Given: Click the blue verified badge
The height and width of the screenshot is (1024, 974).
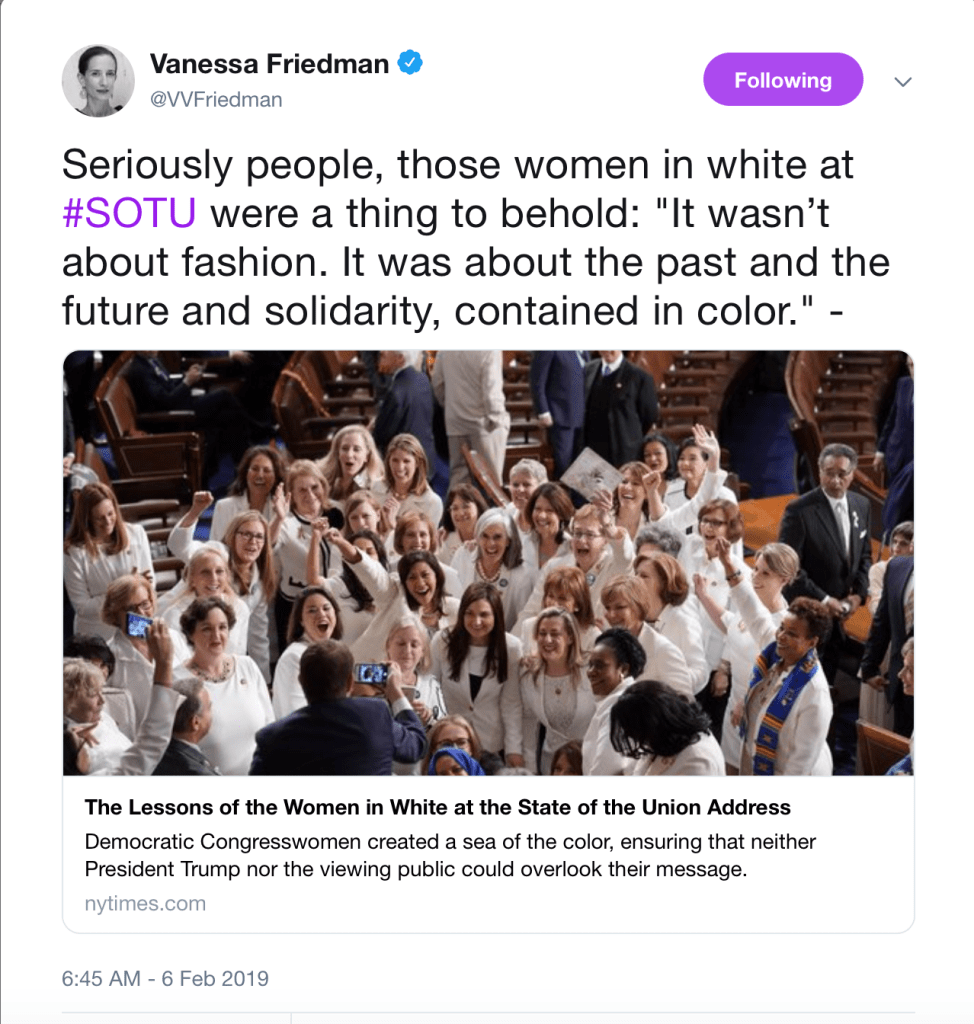Looking at the screenshot, I should [x=411, y=63].
